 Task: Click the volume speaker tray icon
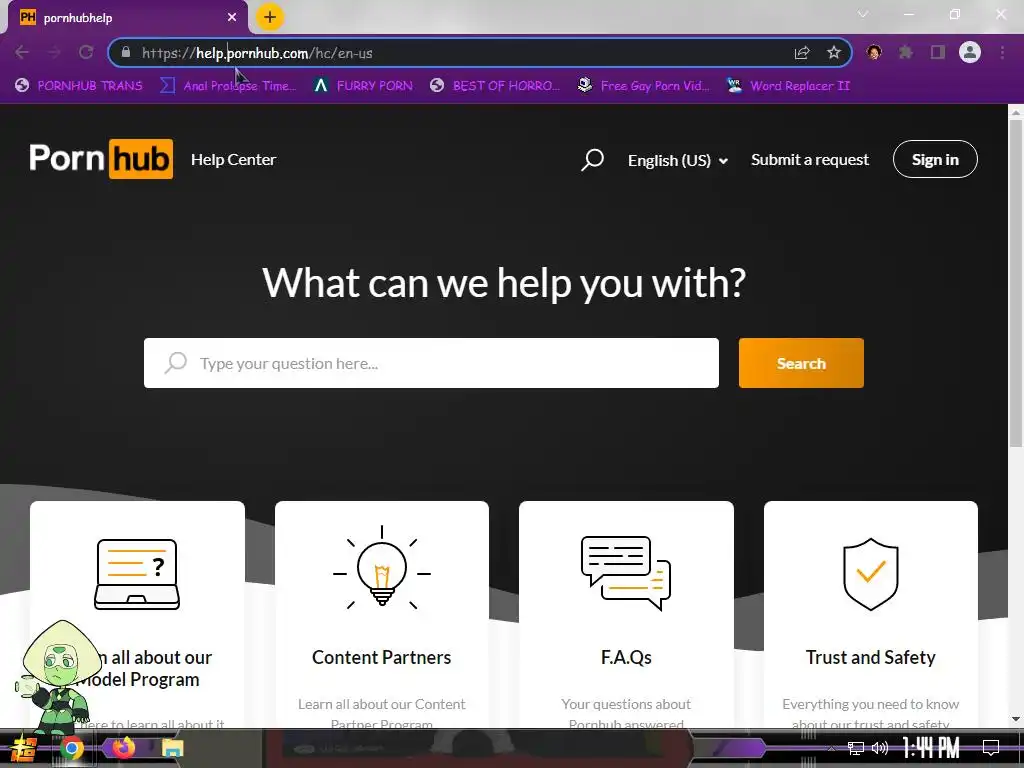point(880,748)
